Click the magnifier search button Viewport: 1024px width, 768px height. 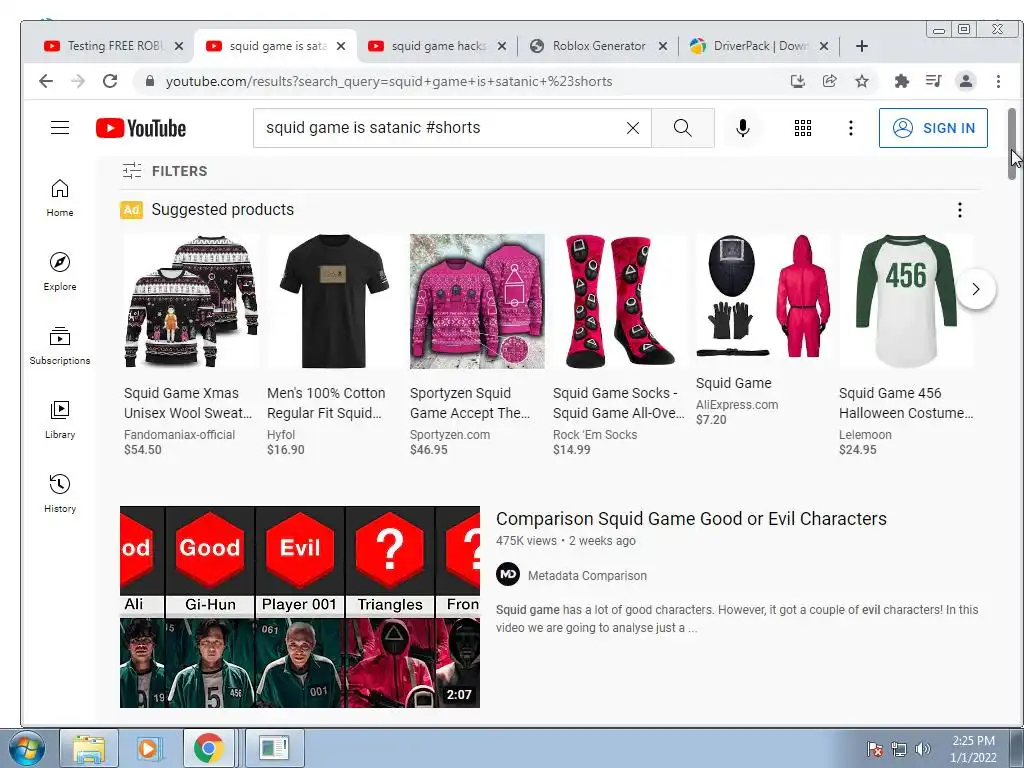[x=682, y=128]
